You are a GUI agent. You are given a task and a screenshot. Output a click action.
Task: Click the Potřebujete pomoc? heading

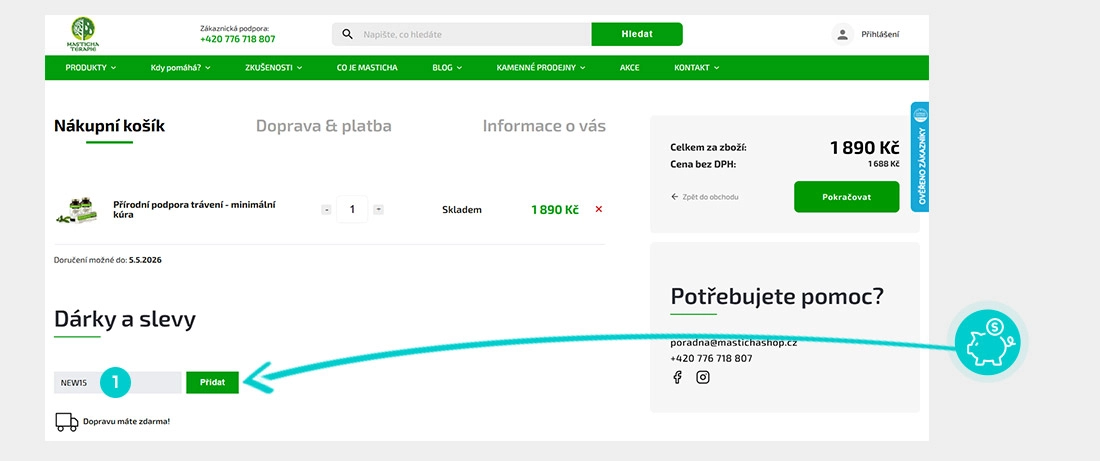click(x=777, y=296)
